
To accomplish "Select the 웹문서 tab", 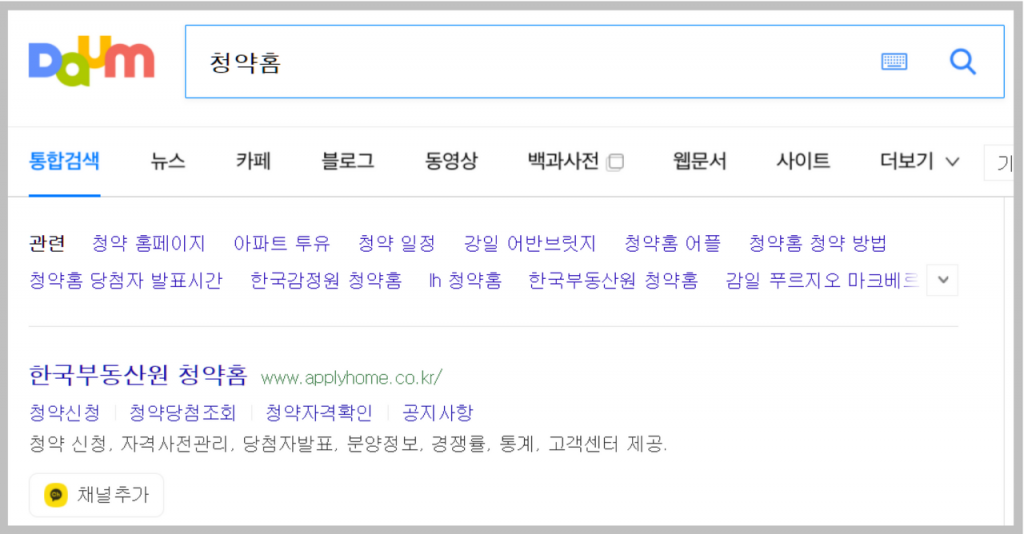I will [x=699, y=161].
